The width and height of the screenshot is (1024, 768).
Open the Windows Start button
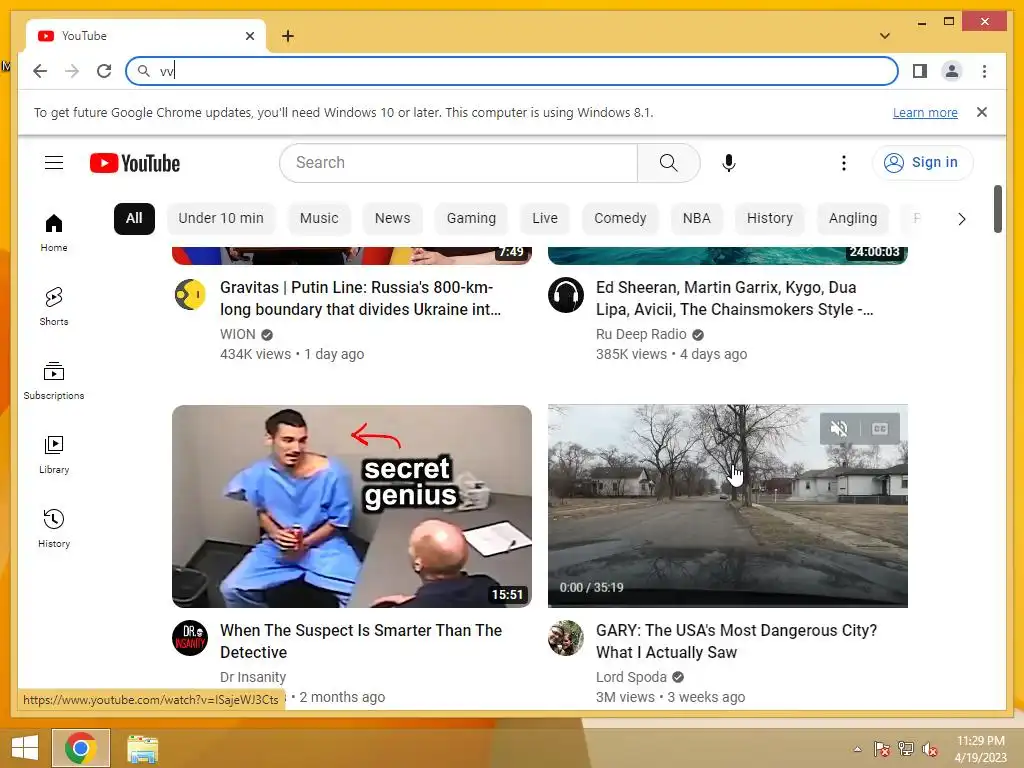pos(25,748)
